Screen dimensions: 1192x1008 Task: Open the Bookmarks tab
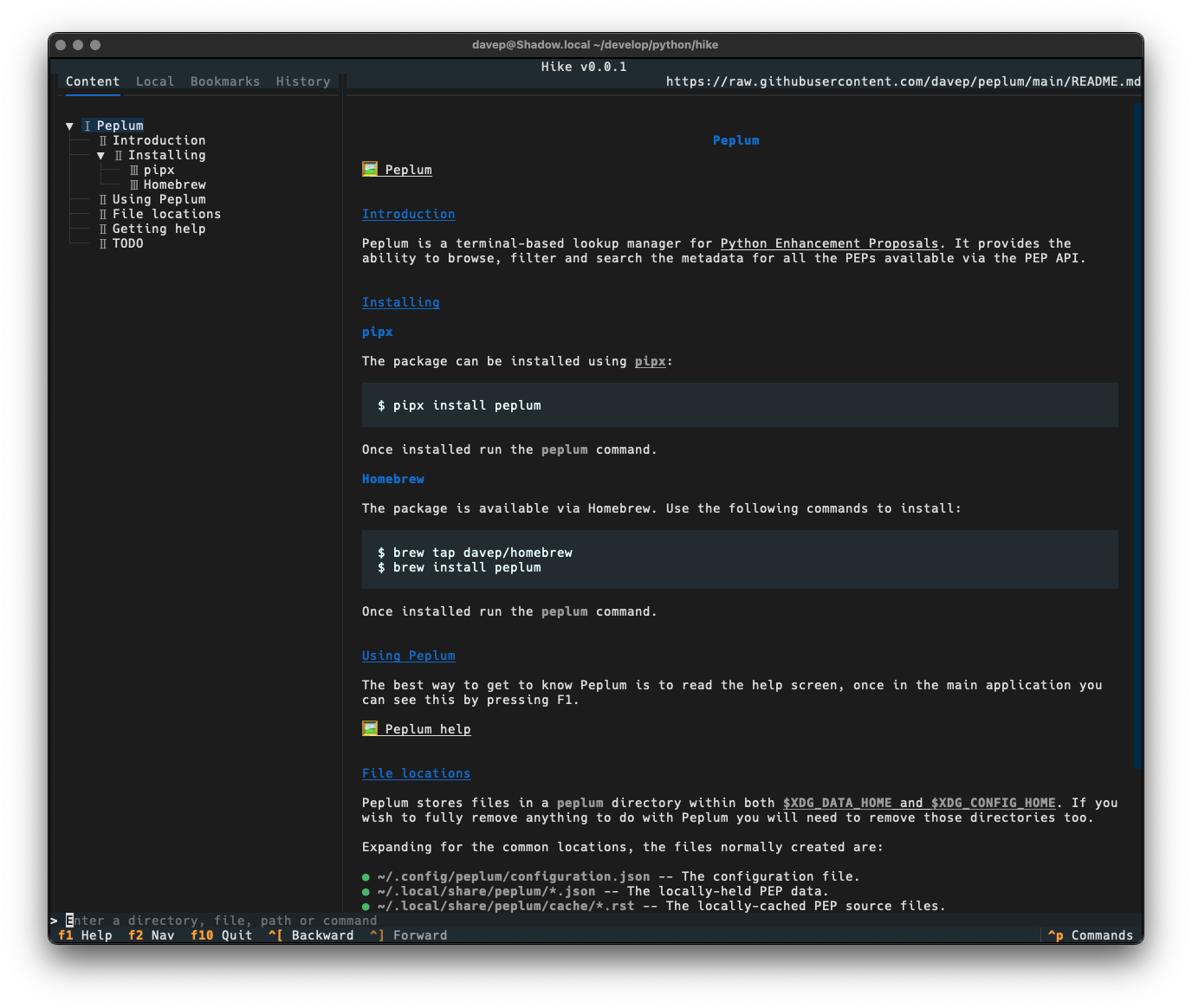click(x=225, y=81)
